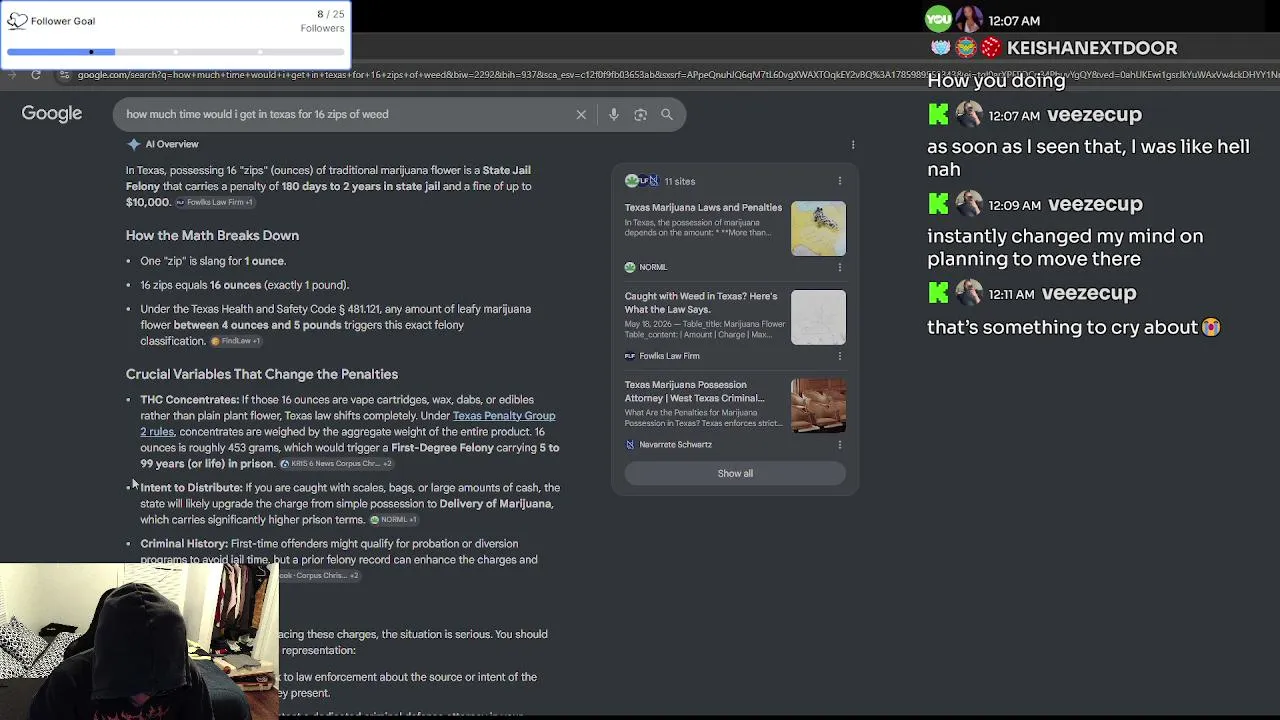Open the site info icon beside the URL
Screen dimensions: 1280x720
(x=64, y=75)
